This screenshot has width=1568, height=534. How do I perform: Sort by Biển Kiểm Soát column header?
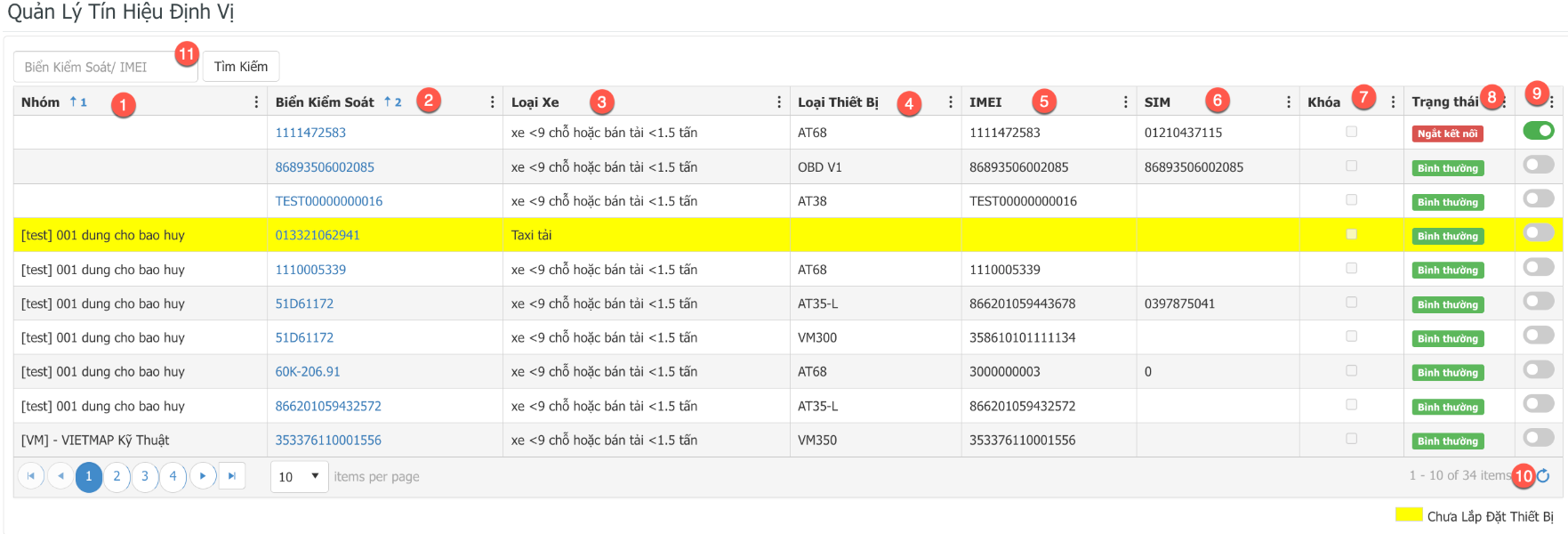coord(325,102)
